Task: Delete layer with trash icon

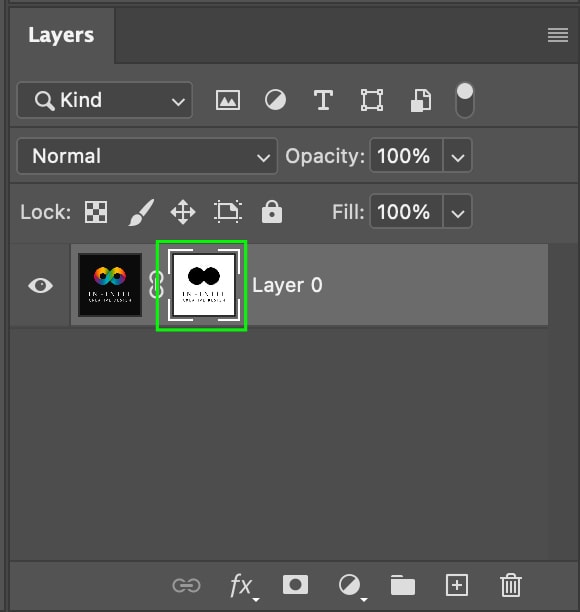Action: [x=511, y=585]
